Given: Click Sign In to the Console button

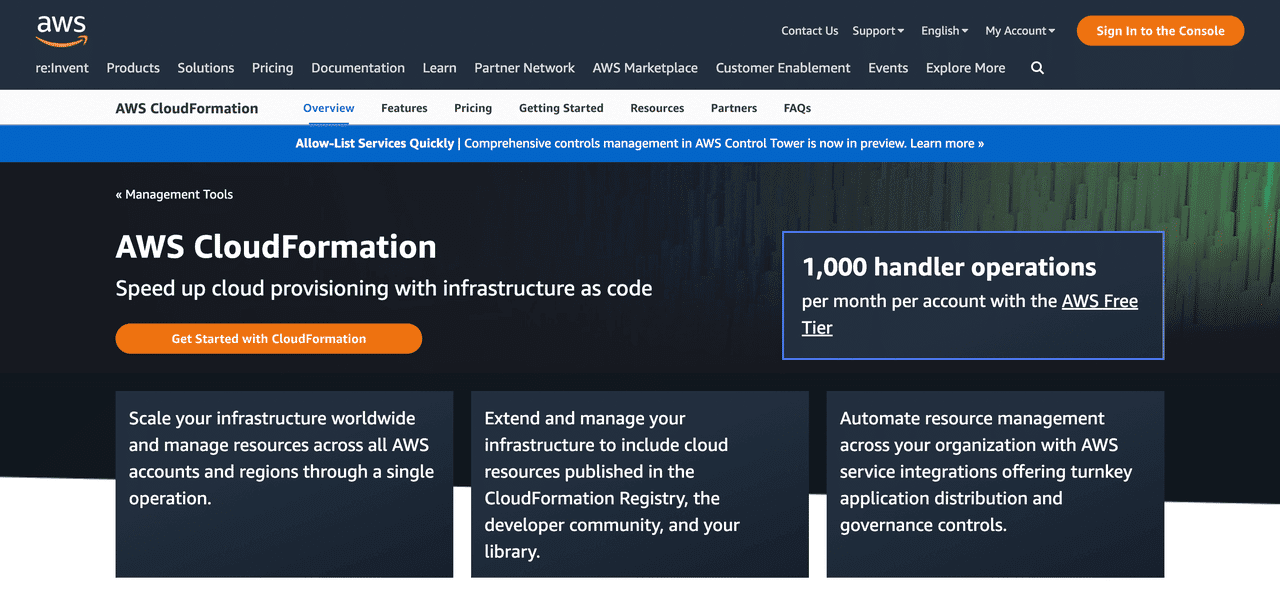Looking at the screenshot, I should coord(1160,31).
